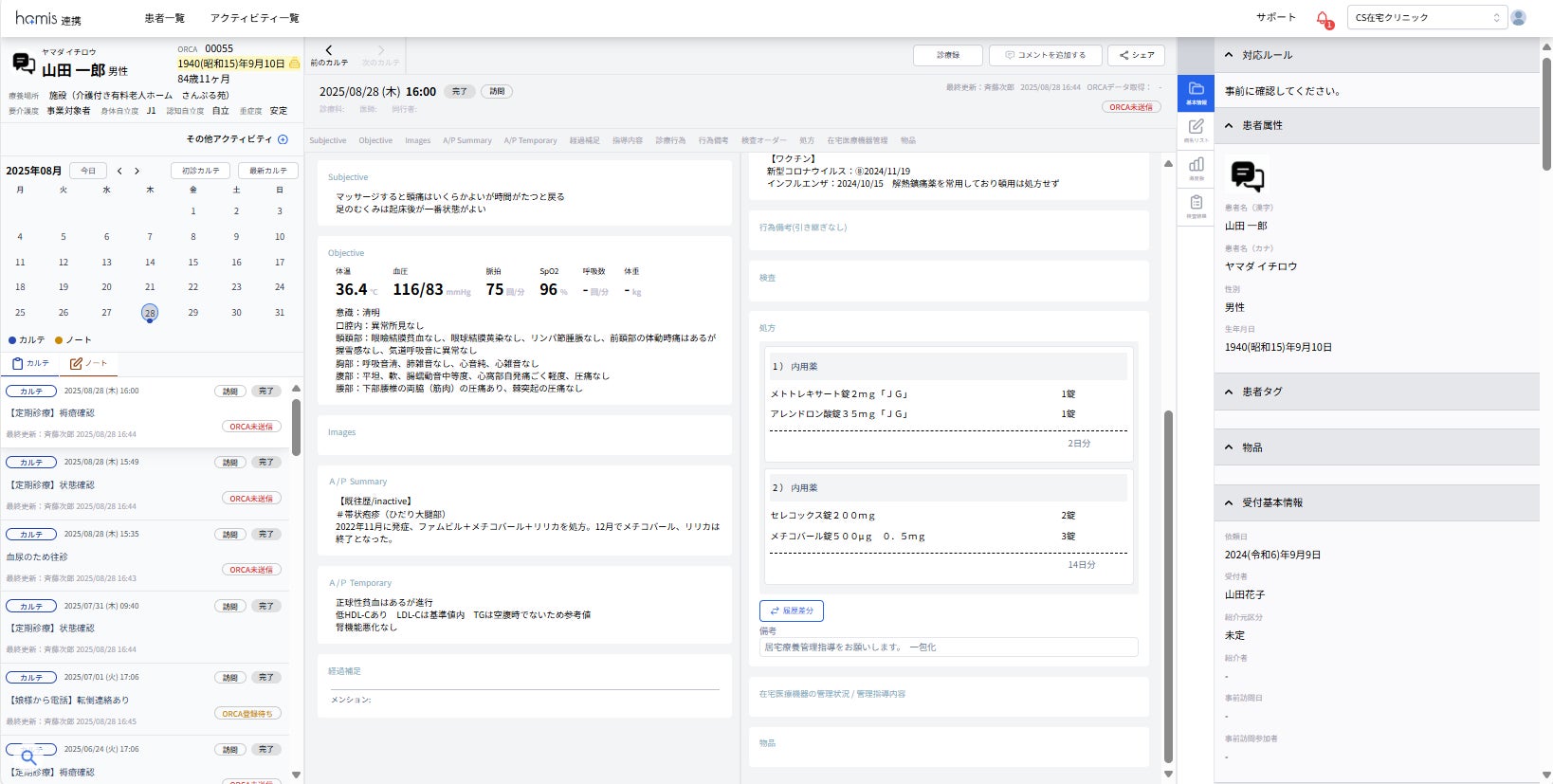Click the magnifier search icon at bottom left
The width and height of the screenshot is (1553, 784).
click(x=28, y=757)
